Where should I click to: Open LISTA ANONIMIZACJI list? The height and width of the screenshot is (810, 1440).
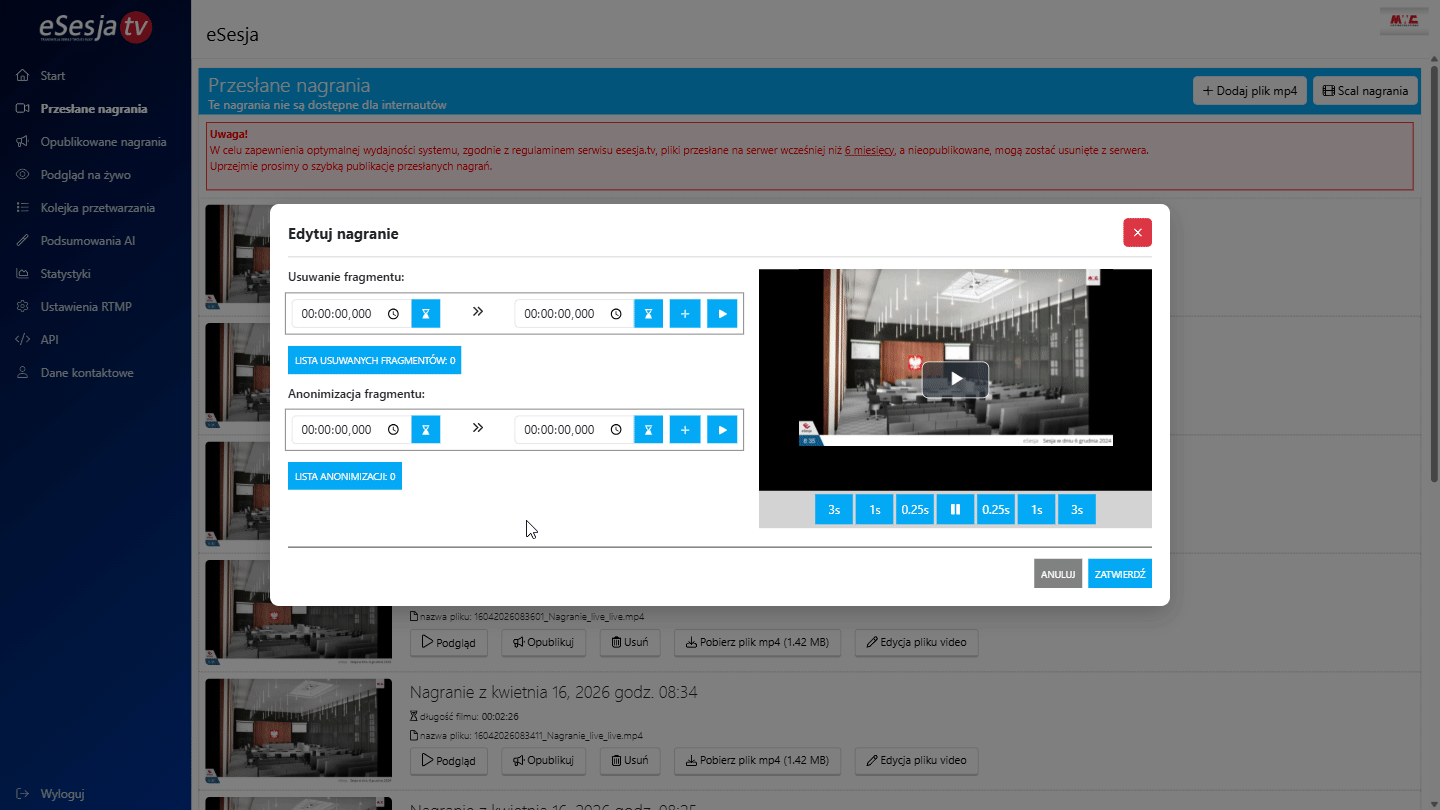pyautogui.click(x=344, y=476)
